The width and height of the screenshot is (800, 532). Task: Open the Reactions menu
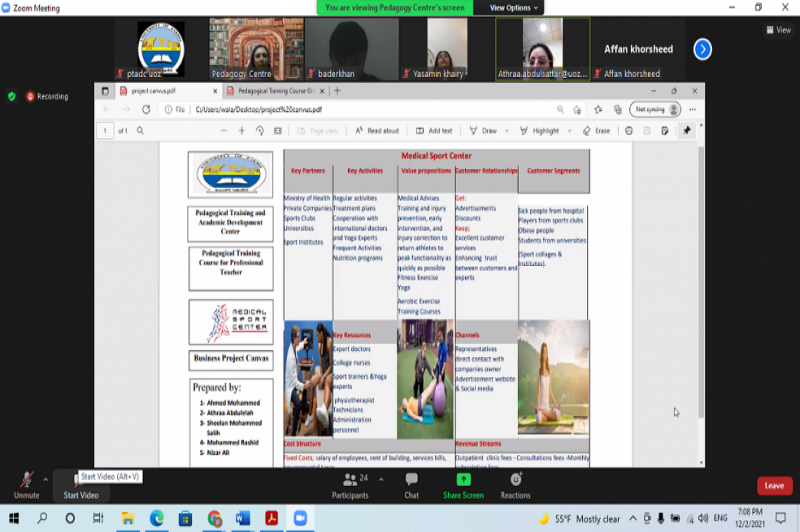(x=515, y=483)
